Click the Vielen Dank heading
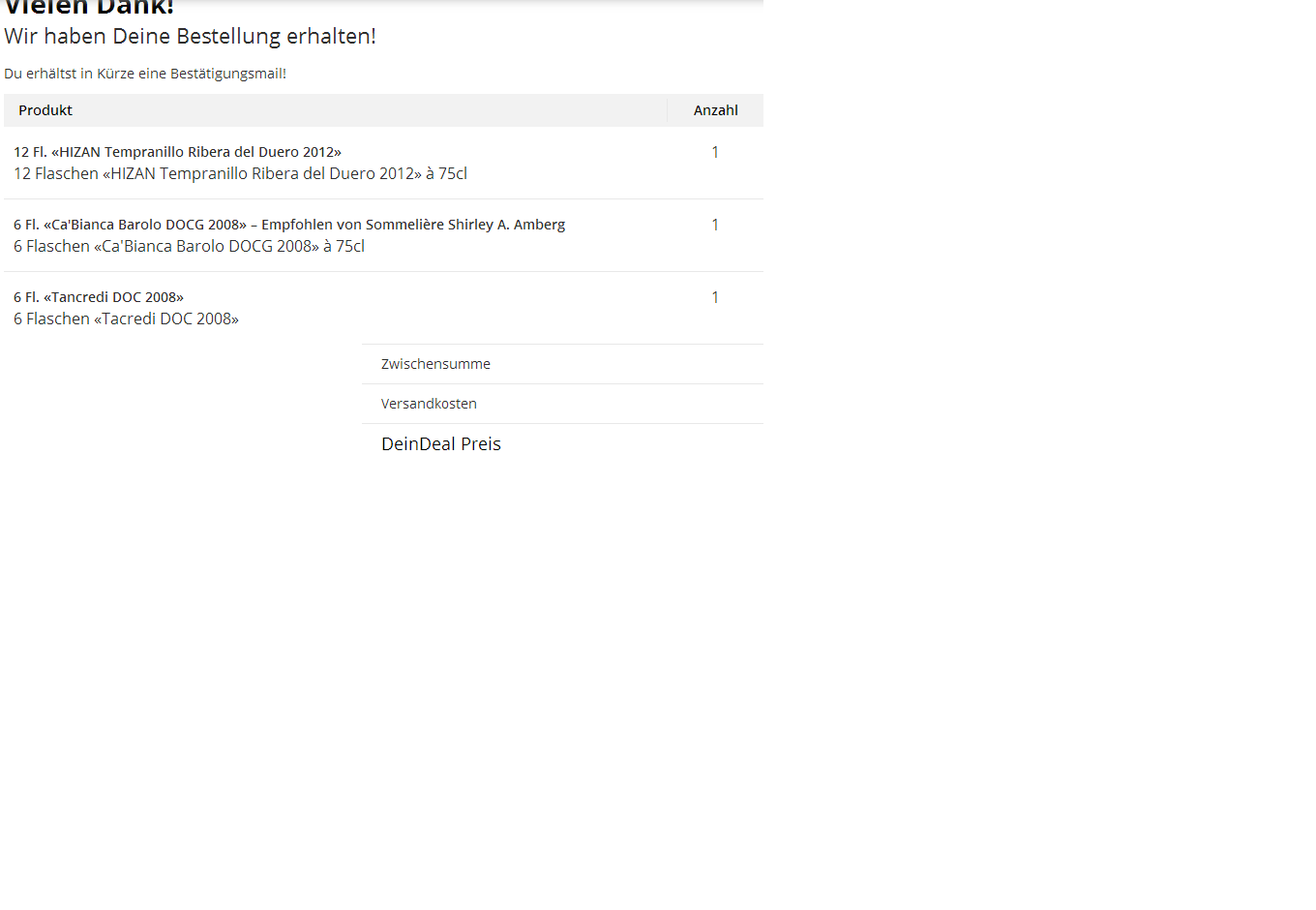 [89, 8]
